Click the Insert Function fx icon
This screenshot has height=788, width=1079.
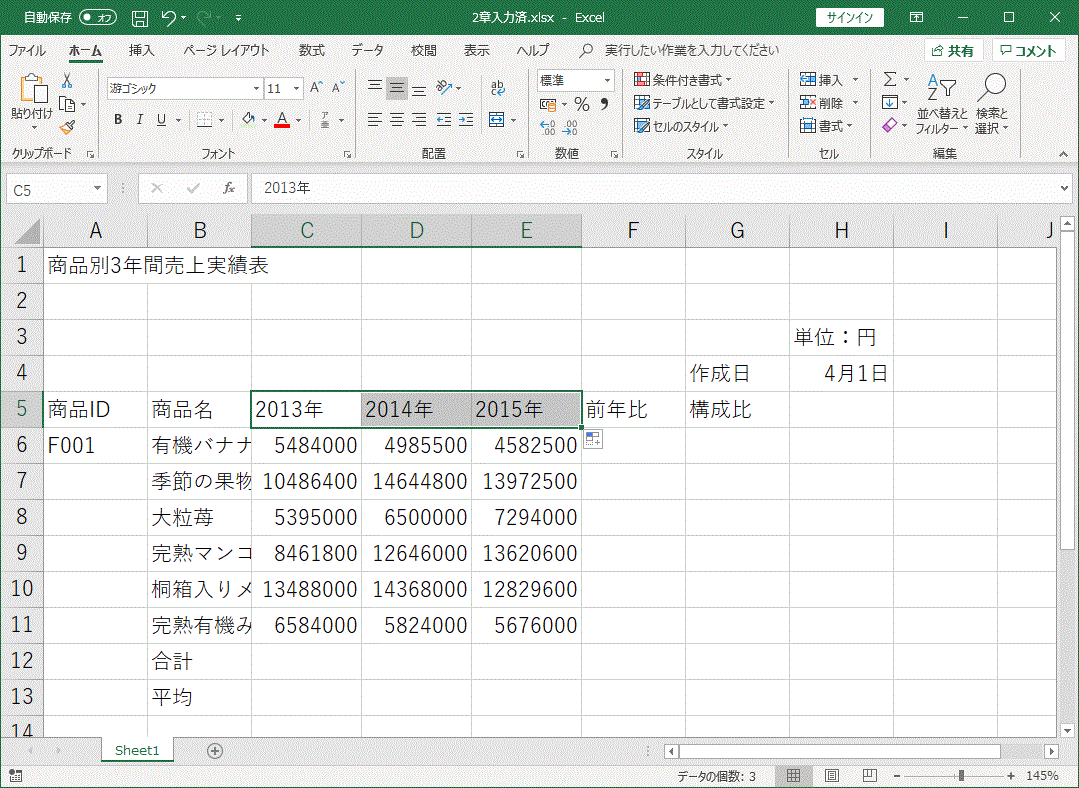228,189
